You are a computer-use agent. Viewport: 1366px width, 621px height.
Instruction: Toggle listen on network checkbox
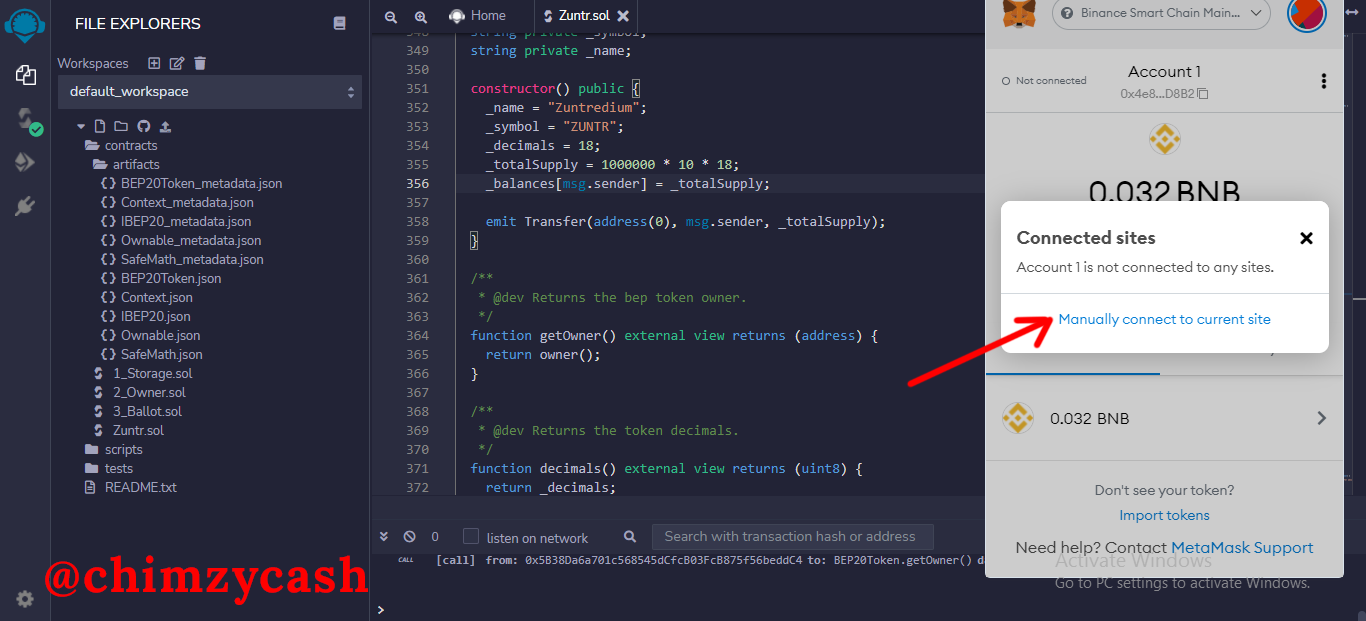(x=471, y=537)
